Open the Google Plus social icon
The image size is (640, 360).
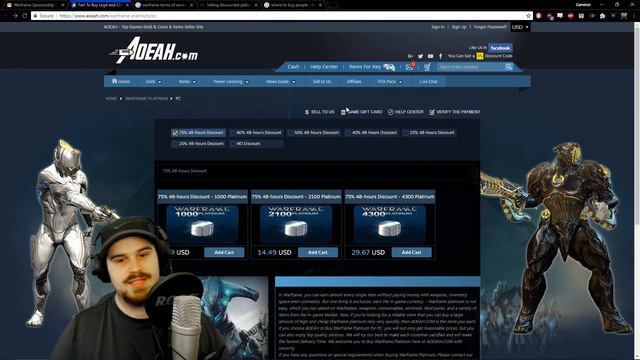point(410,56)
